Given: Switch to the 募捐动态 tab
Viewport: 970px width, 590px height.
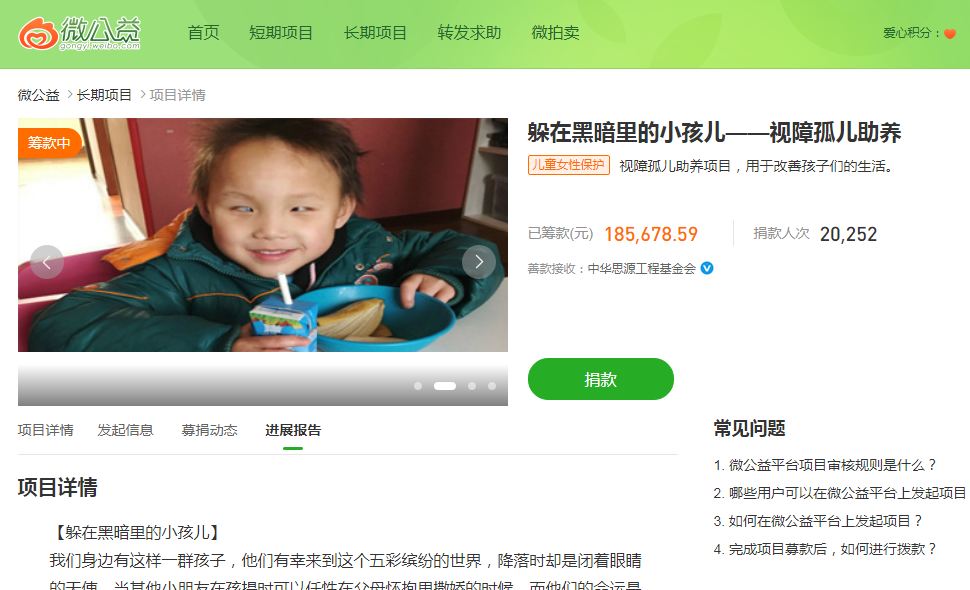Looking at the screenshot, I should (x=210, y=430).
